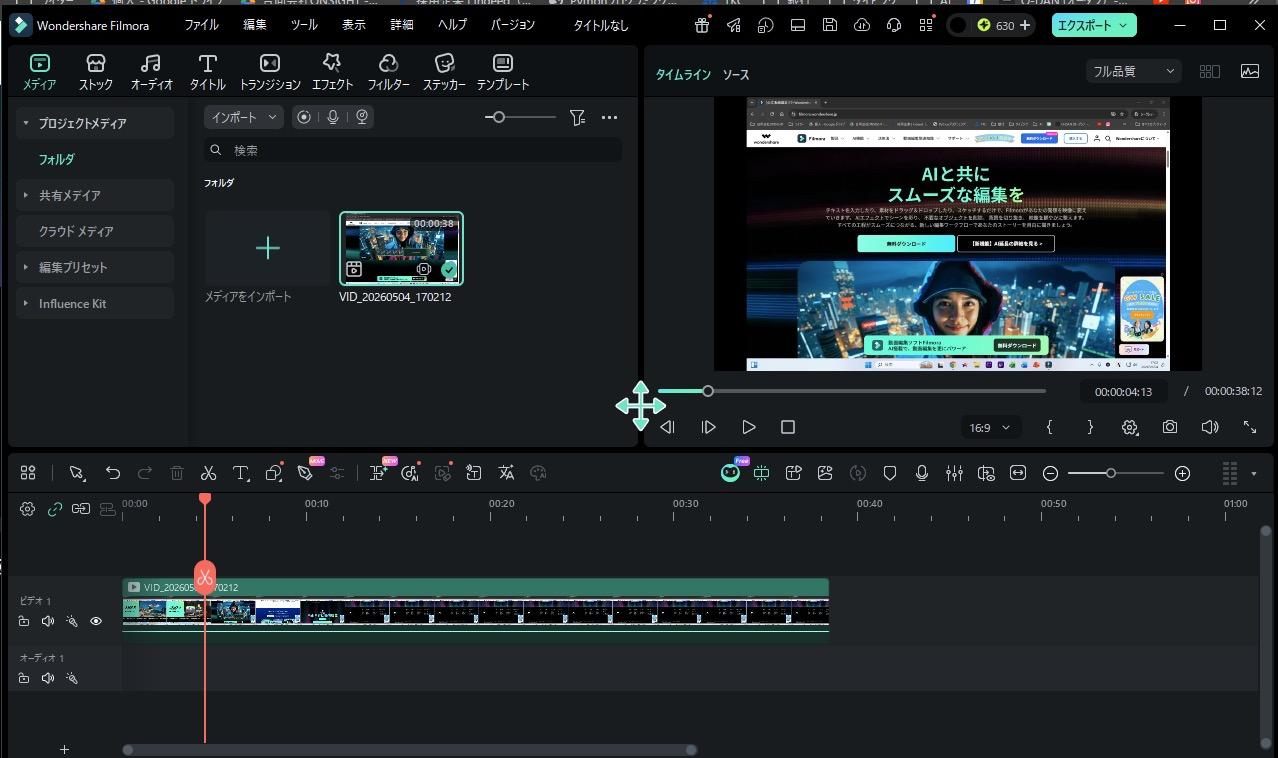Viewport: 1278px width, 758px height.
Task: Open the トランジション (Transitions) panel
Action: point(270,73)
